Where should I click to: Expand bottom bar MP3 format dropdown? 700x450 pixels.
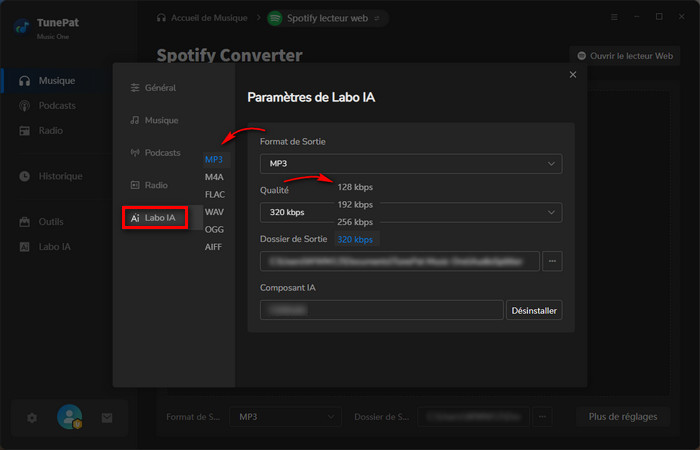(x=285, y=417)
